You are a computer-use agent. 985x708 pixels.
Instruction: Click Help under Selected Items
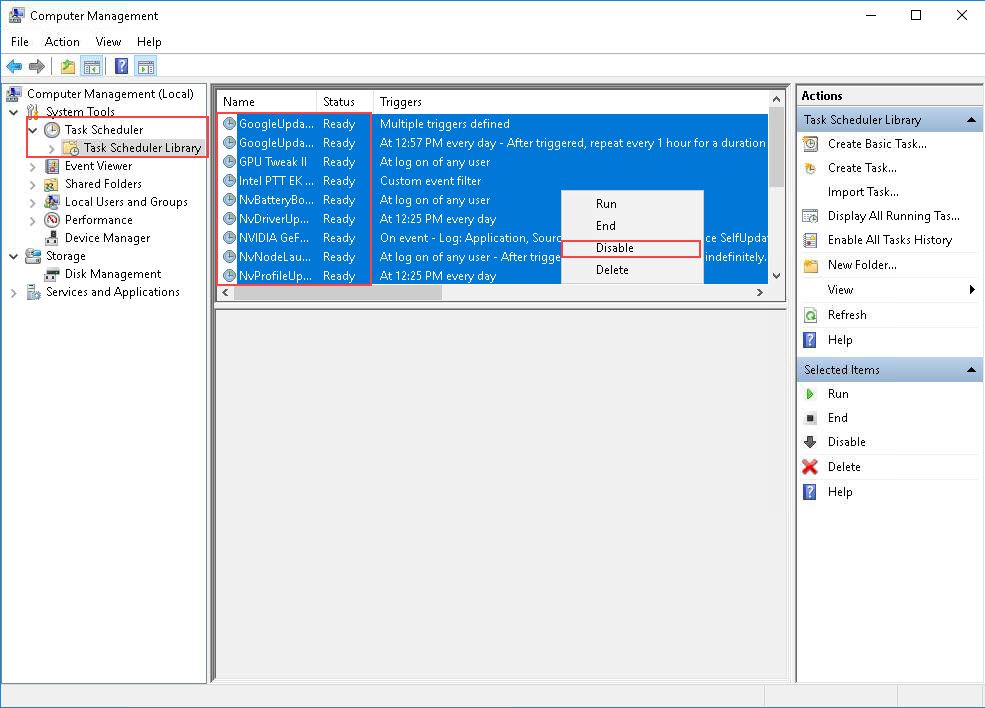pyautogui.click(x=840, y=492)
